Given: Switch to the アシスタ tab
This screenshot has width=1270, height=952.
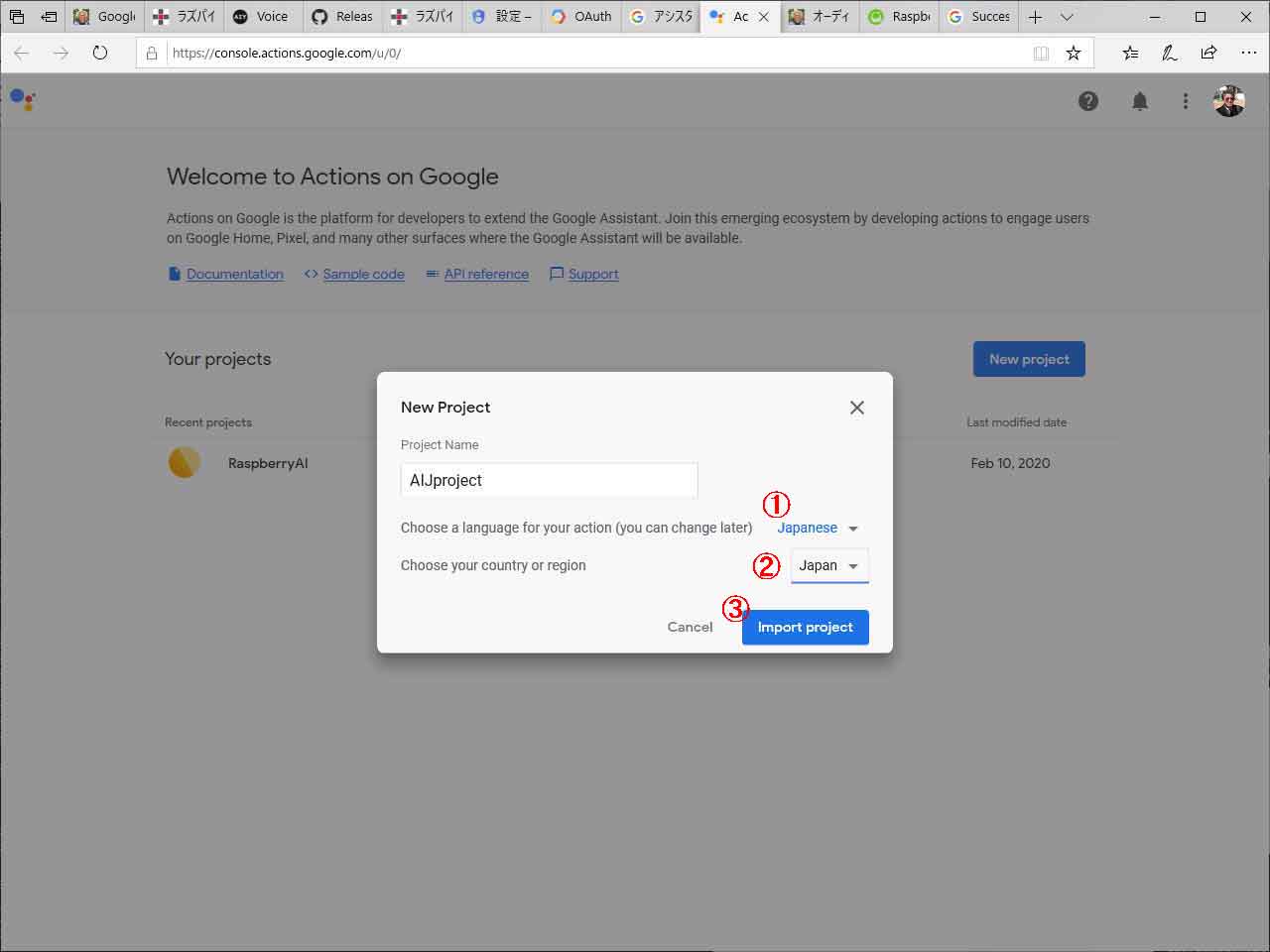Looking at the screenshot, I should click(x=661, y=17).
